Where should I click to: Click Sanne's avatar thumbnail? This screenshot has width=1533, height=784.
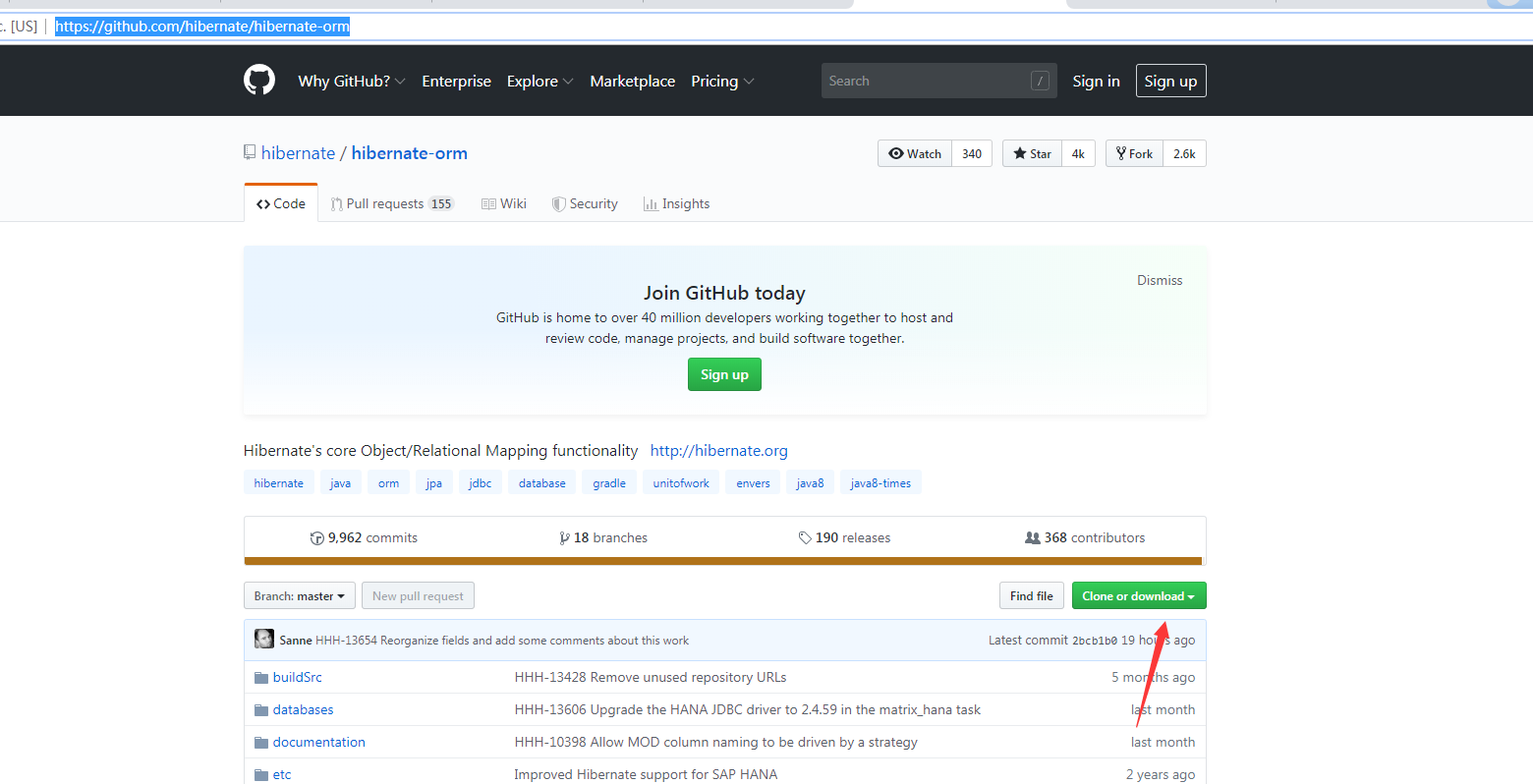[264, 639]
